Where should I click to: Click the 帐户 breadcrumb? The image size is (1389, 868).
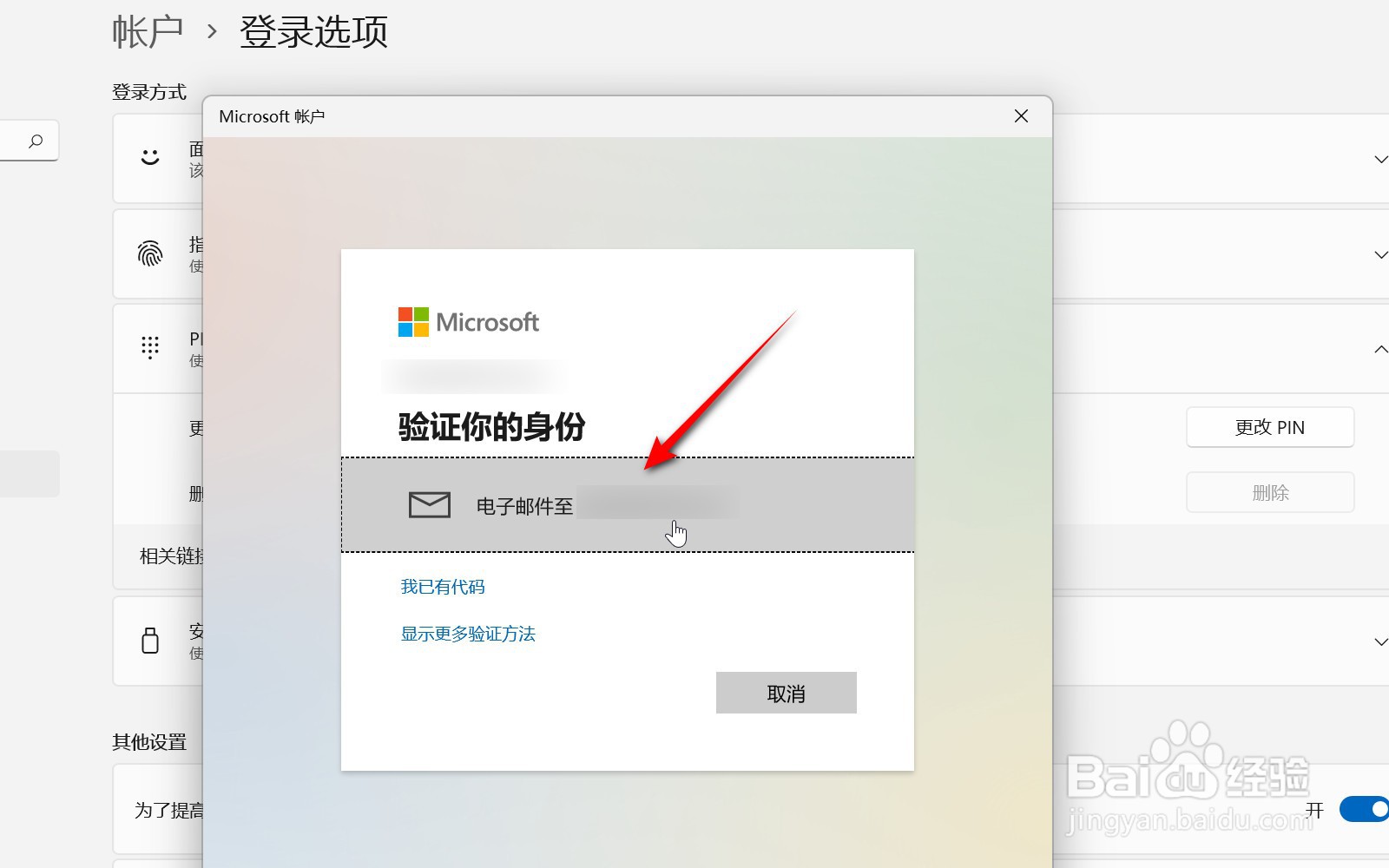click(x=148, y=32)
